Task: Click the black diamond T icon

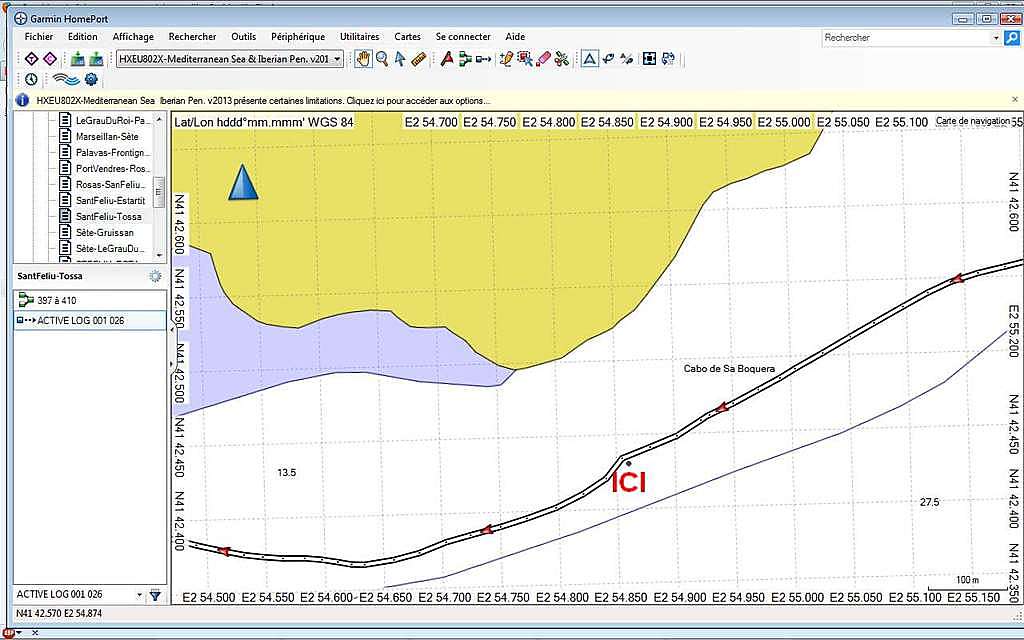Action: coord(31,59)
